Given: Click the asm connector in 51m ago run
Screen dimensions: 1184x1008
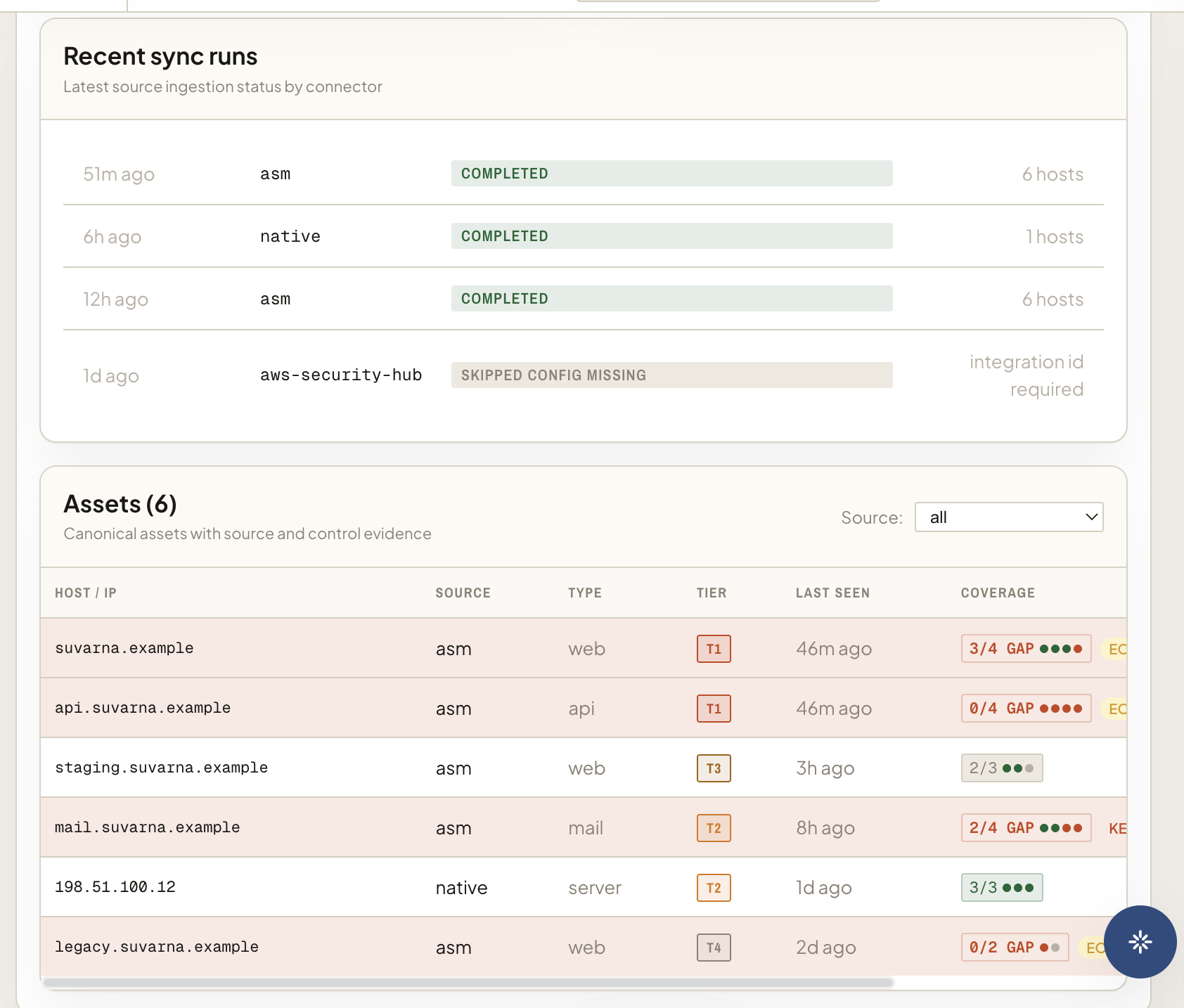Looking at the screenshot, I should (275, 174).
